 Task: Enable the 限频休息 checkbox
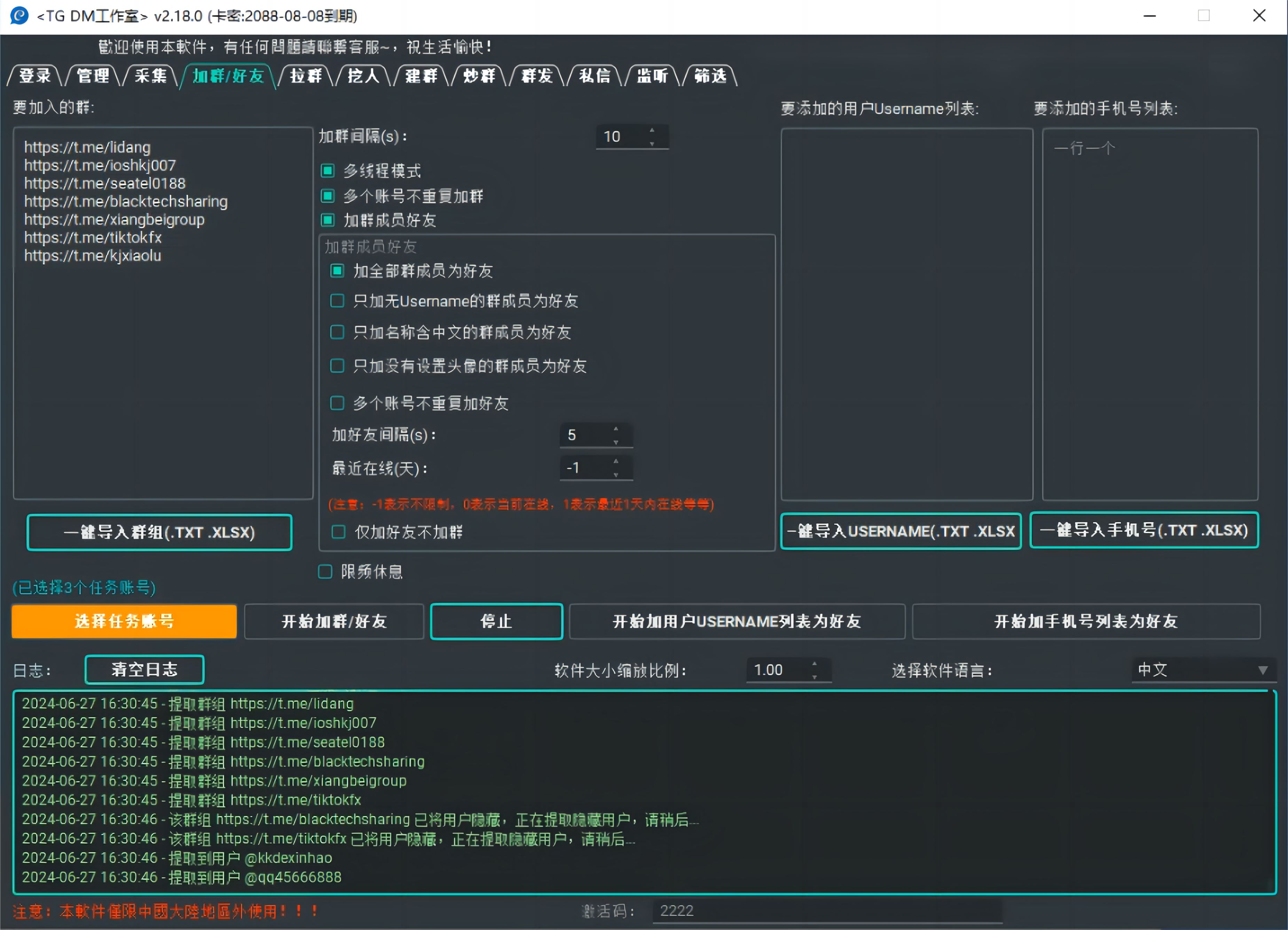click(x=325, y=572)
